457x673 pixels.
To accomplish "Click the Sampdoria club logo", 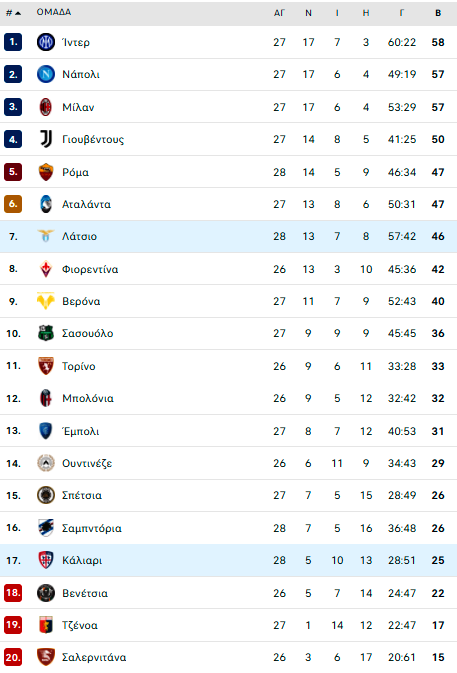I will point(45,528).
